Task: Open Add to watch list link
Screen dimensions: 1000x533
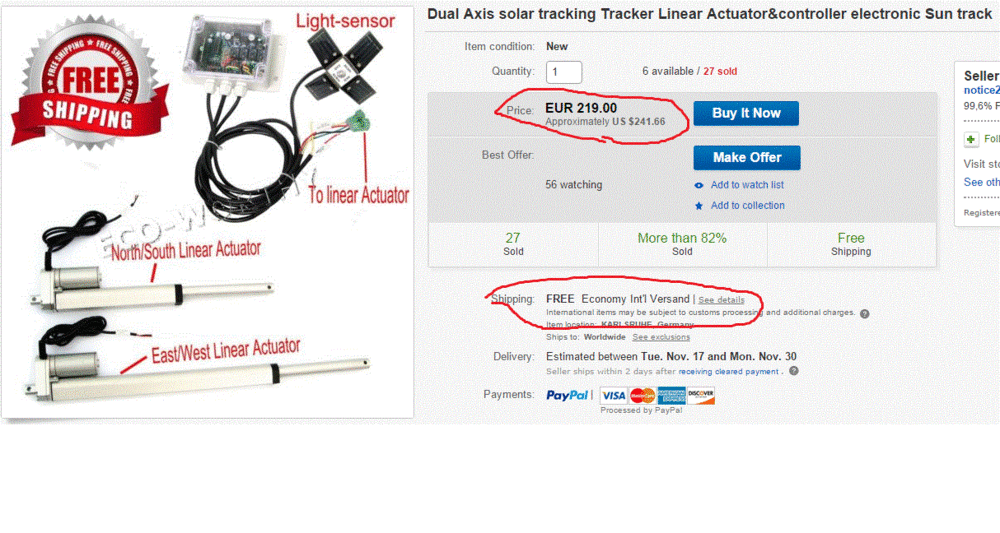Action: pyautogui.click(x=747, y=185)
